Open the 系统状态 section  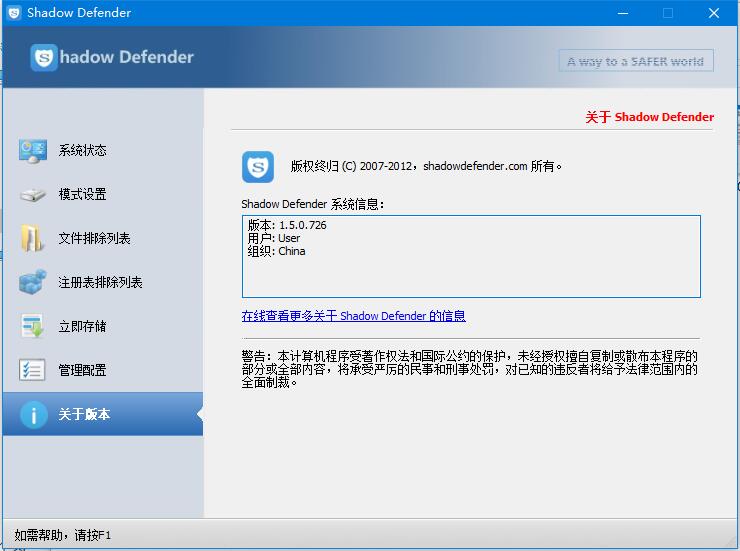click(x=103, y=151)
